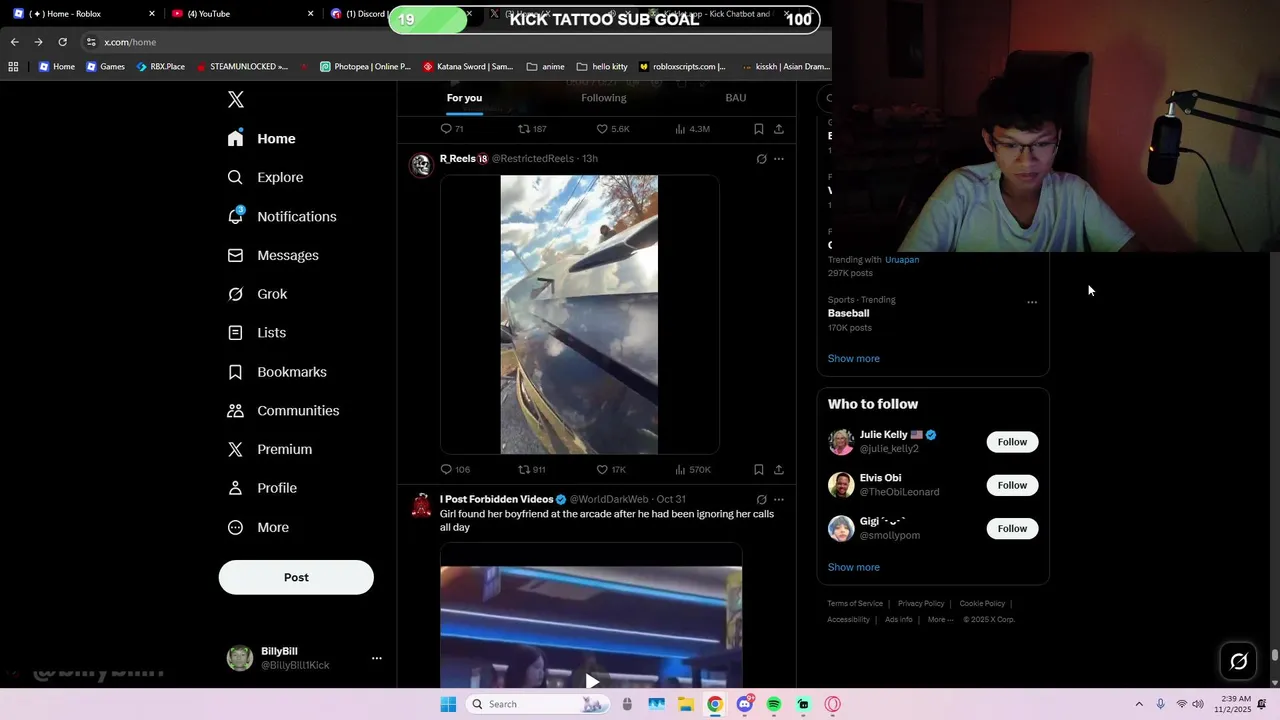
Task: Open the anime bookmarks folder
Action: tap(545, 67)
